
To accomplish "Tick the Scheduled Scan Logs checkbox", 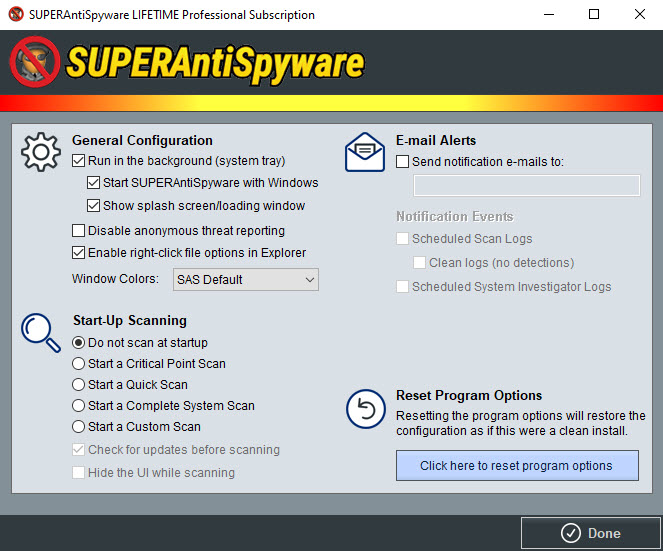I will [403, 238].
